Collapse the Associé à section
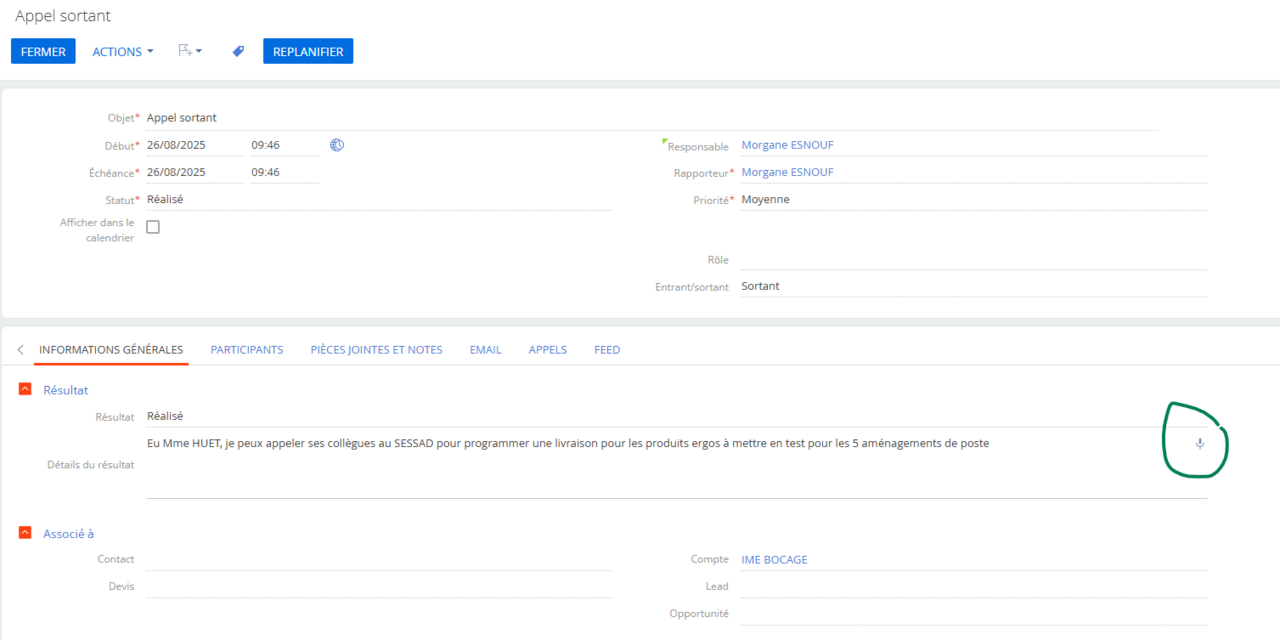1280x640 pixels. tap(25, 533)
